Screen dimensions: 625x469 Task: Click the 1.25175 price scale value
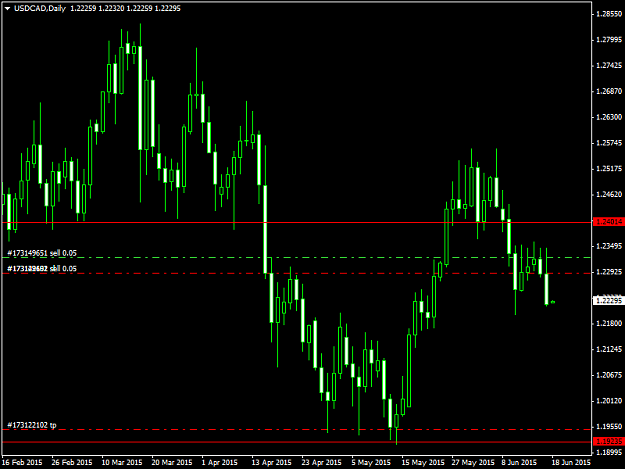click(x=609, y=169)
